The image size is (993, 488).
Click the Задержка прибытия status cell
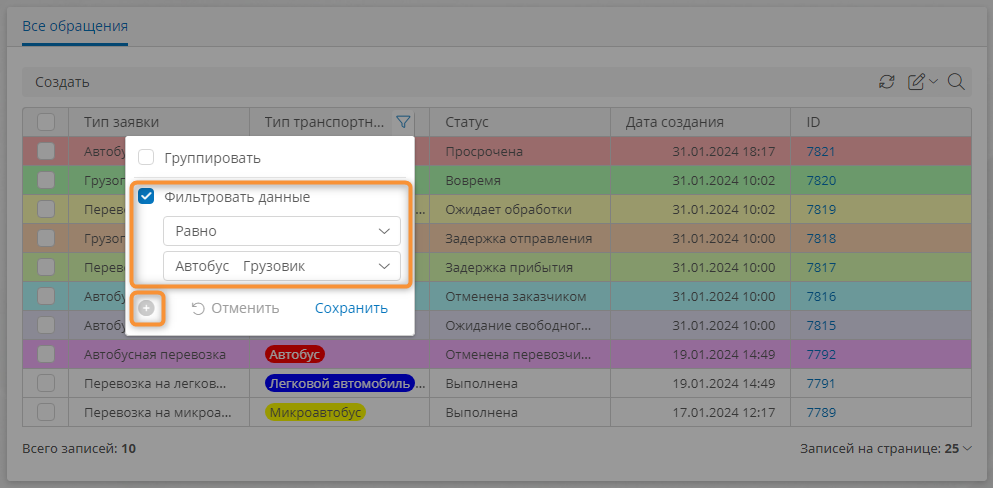click(x=520, y=268)
